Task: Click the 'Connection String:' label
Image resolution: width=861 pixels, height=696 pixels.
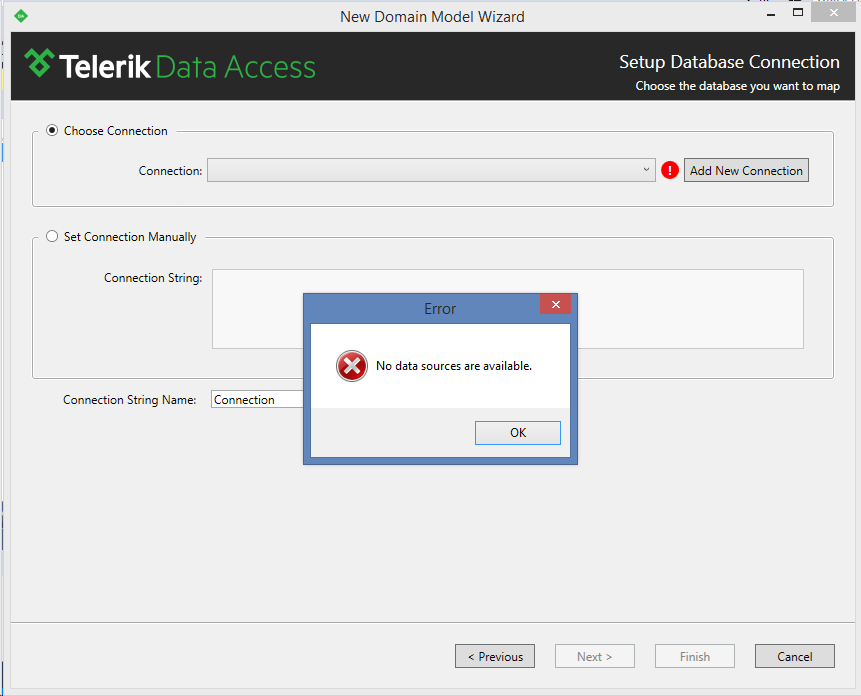Action: tap(153, 278)
